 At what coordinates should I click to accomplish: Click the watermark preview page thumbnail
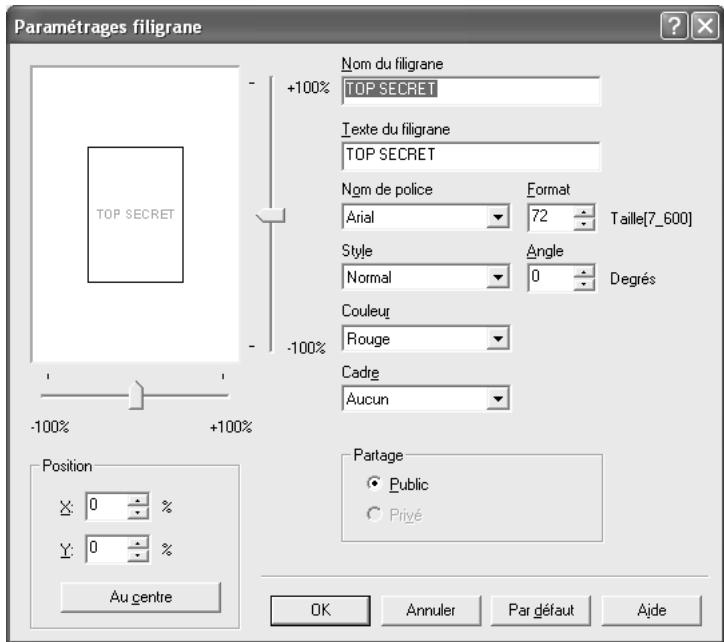click(135, 215)
